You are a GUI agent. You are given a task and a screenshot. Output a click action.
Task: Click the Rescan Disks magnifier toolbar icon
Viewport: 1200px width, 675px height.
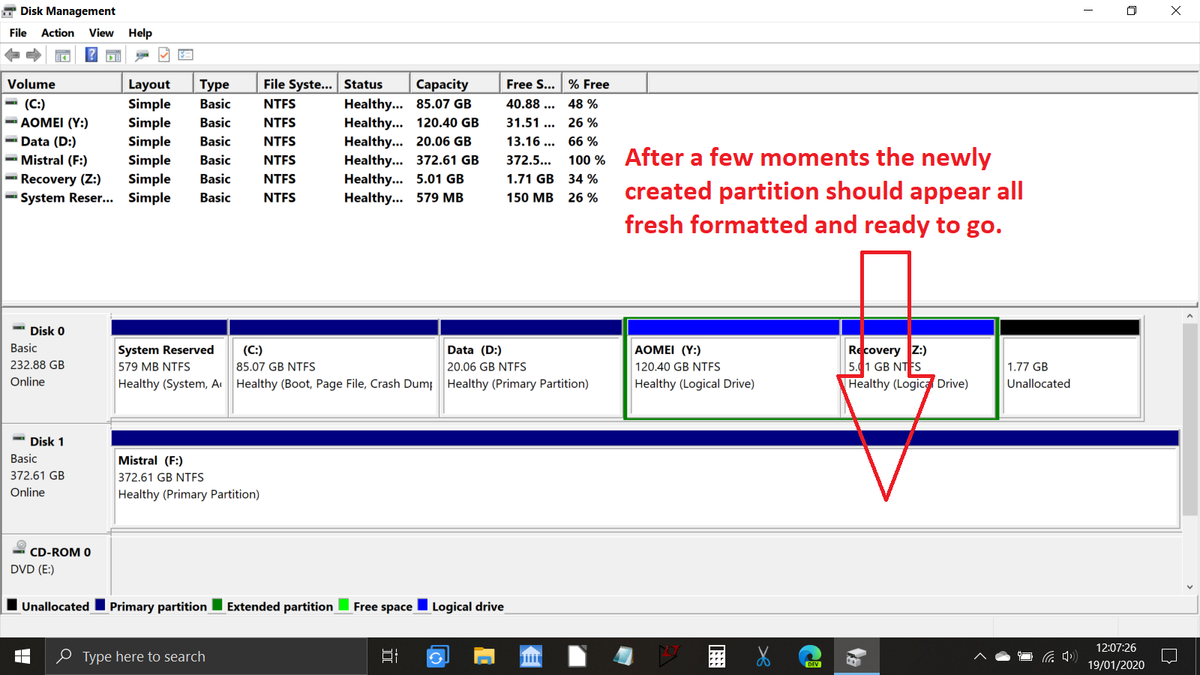pyautogui.click(x=142, y=55)
